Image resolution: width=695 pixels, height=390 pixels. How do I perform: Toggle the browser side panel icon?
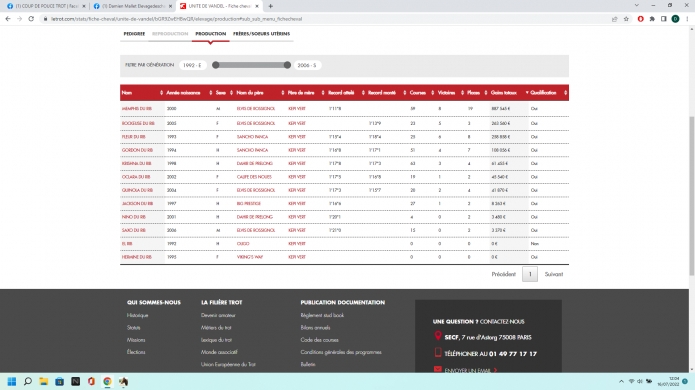pos(664,19)
